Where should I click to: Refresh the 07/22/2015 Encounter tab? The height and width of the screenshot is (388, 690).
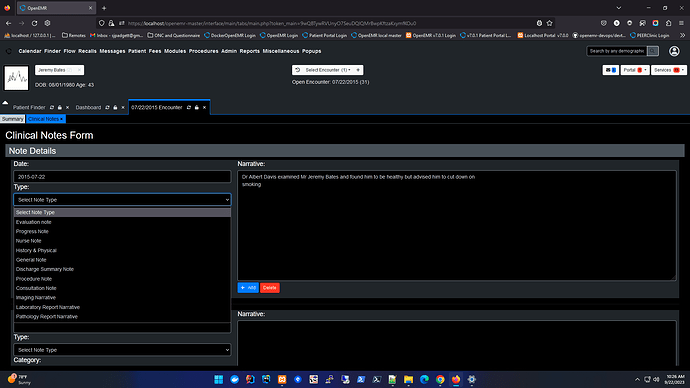pyautogui.click(x=189, y=107)
